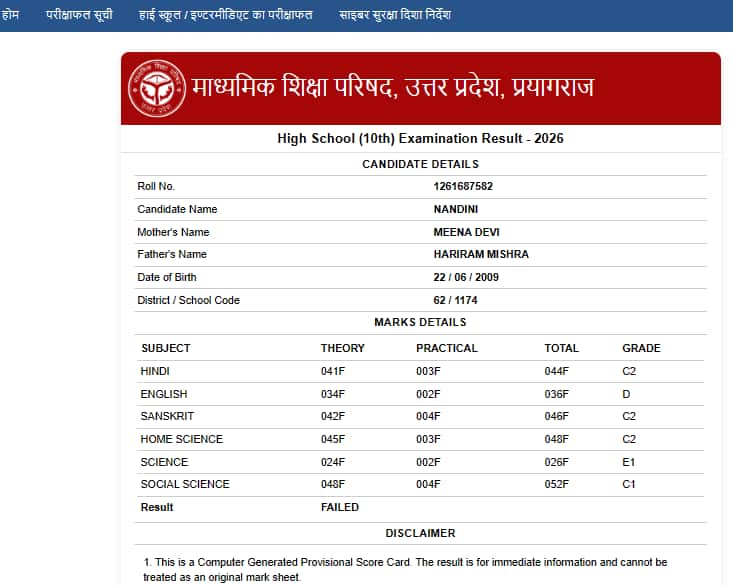Click English grade D
733x585 pixels.
[x=626, y=394]
